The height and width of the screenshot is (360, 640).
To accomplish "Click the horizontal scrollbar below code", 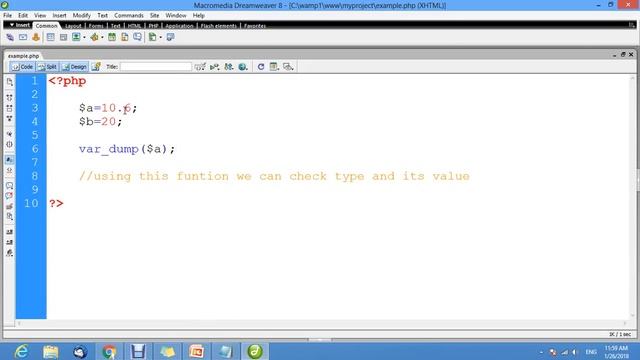I will 322,323.
